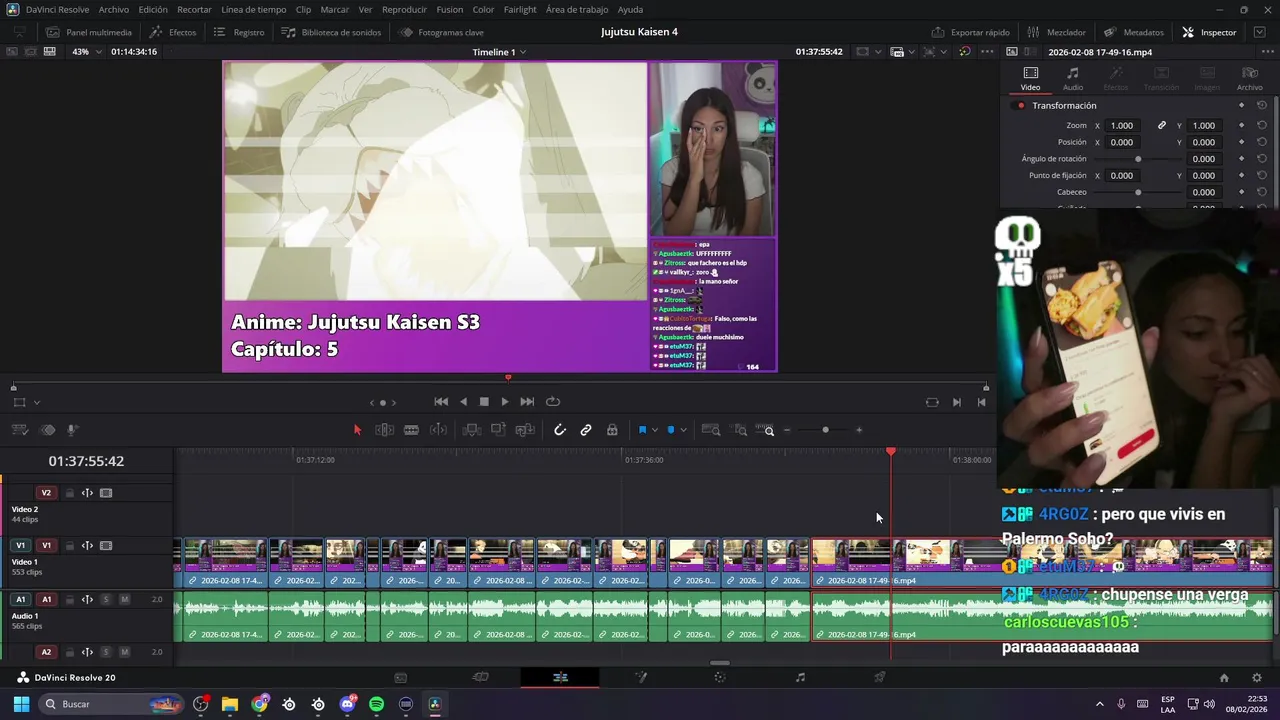Open project manager home icon
The image size is (1280, 720).
coord(1224,677)
